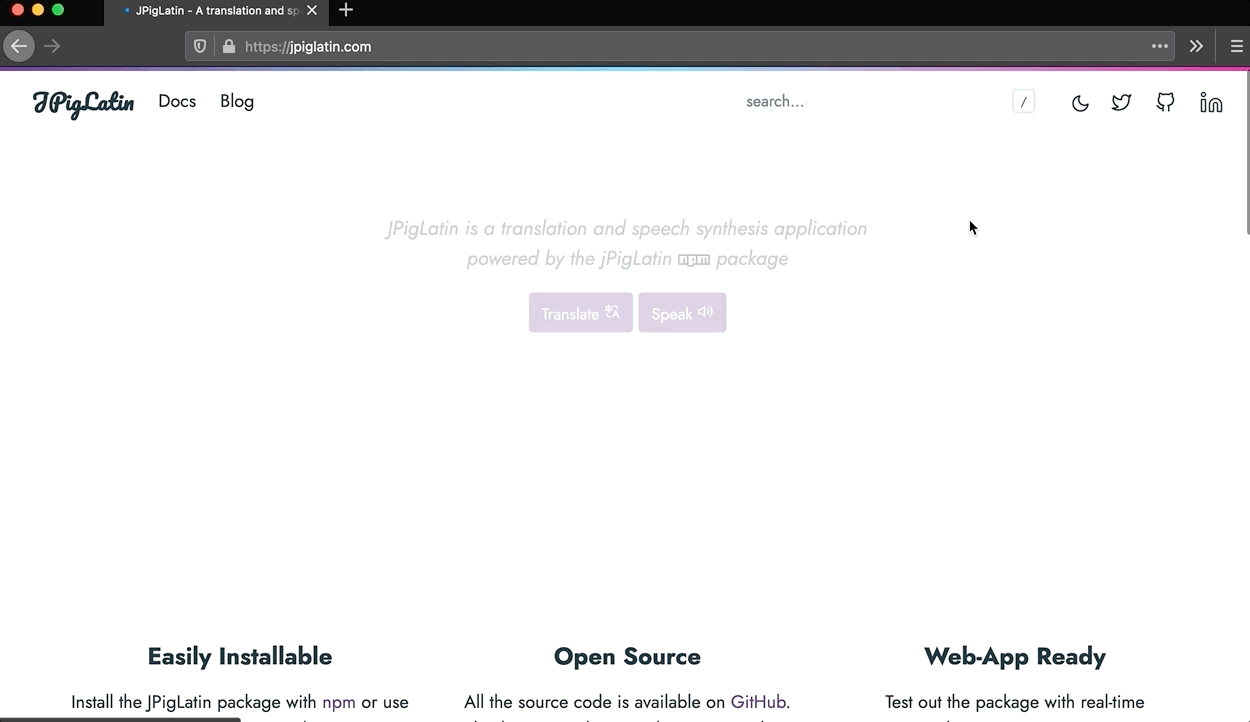Close the JPigLatin browser tab
This screenshot has width=1250, height=722.
312,11
